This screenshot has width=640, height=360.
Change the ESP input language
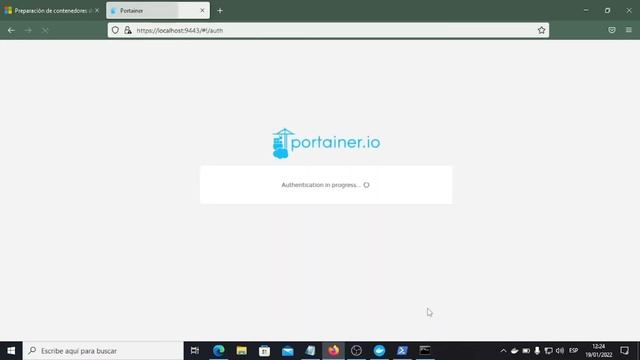573,351
